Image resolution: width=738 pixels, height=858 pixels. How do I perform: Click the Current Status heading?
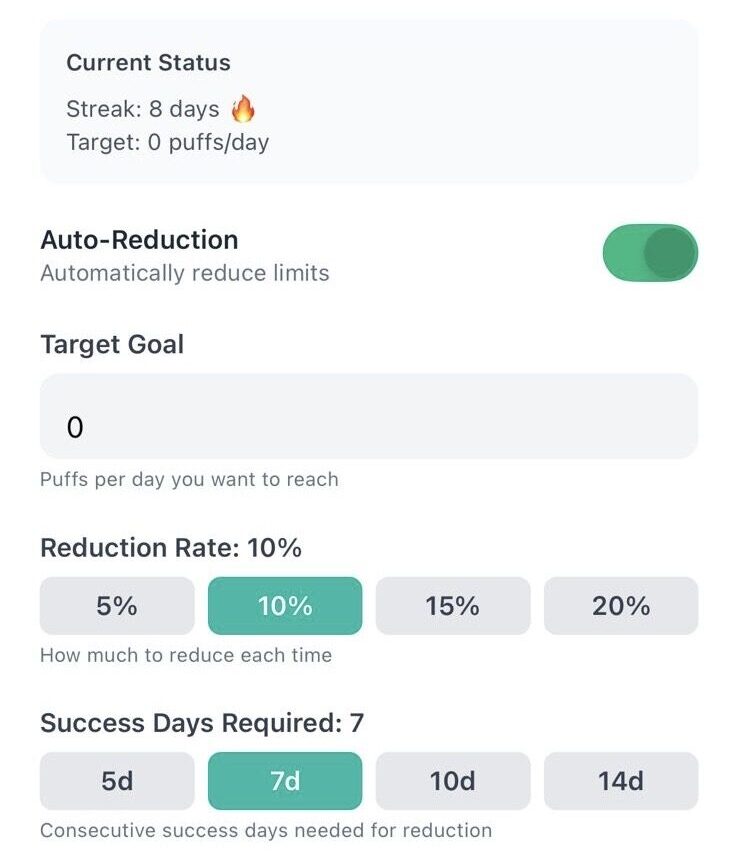click(x=148, y=62)
